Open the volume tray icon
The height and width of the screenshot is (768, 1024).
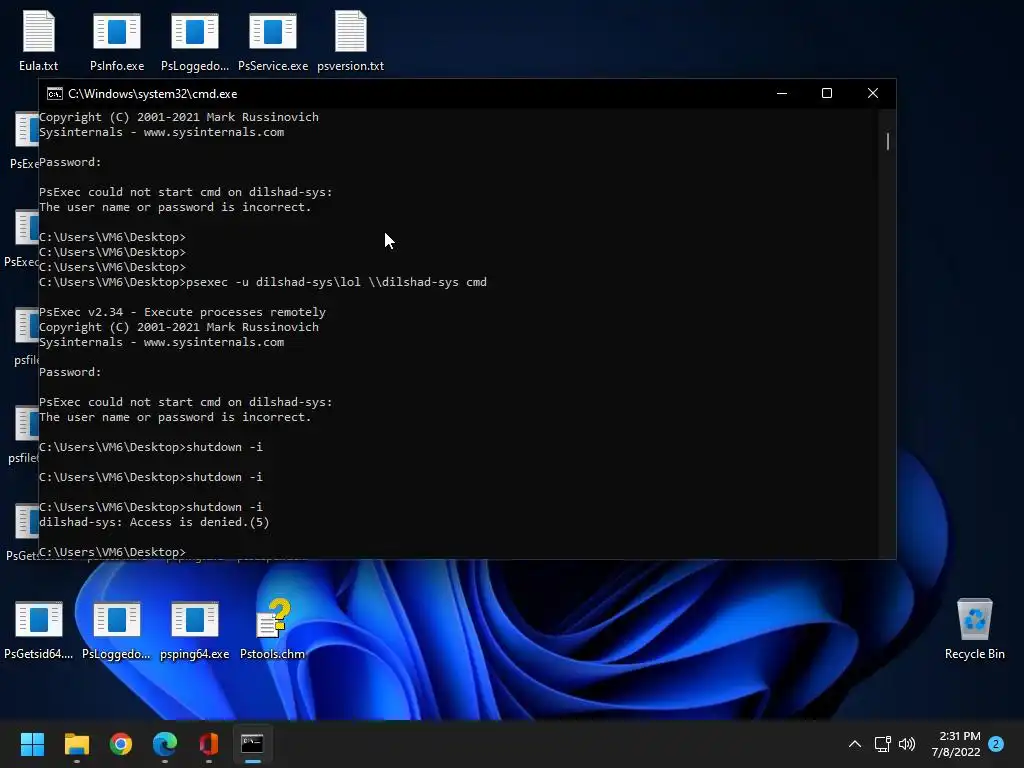click(x=906, y=744)
